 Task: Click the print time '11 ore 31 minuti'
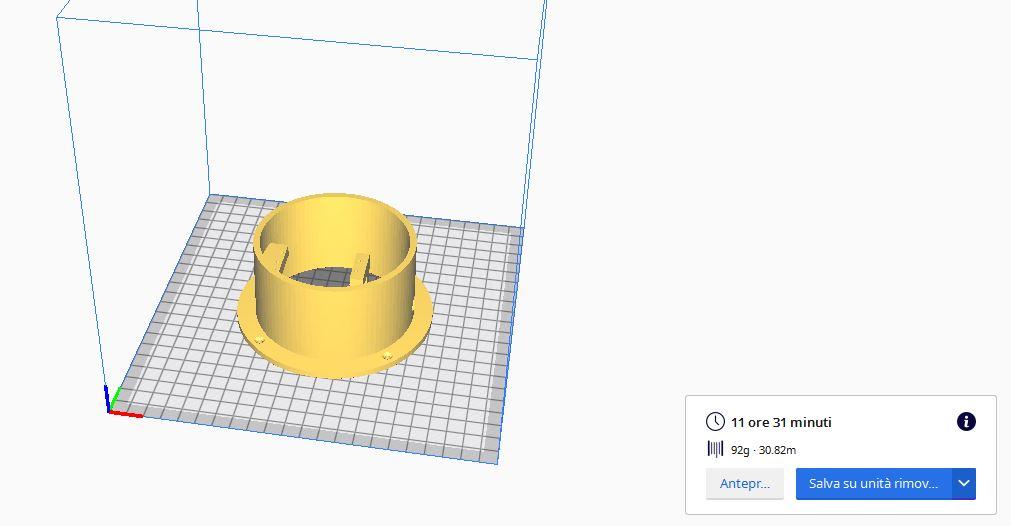point(781,422)
